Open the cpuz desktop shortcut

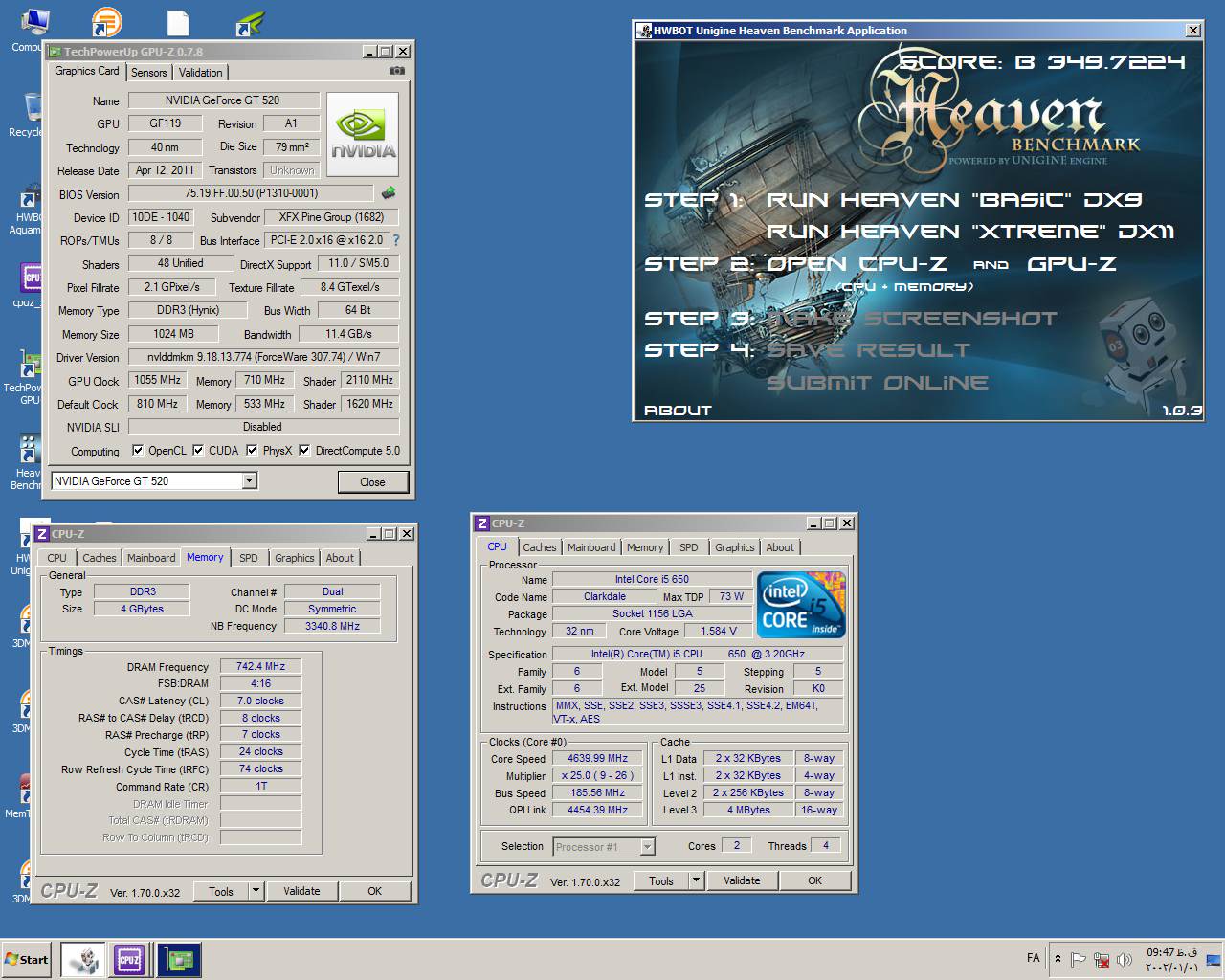(29, 285)
